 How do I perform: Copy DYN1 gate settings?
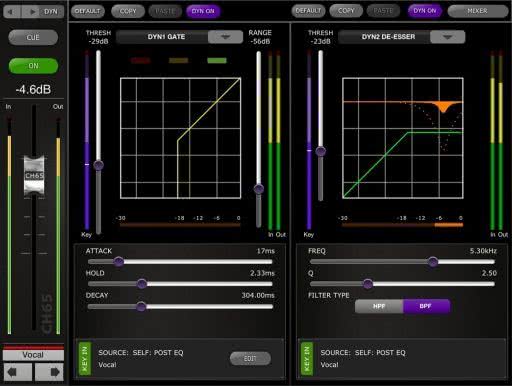coord(128,11)
